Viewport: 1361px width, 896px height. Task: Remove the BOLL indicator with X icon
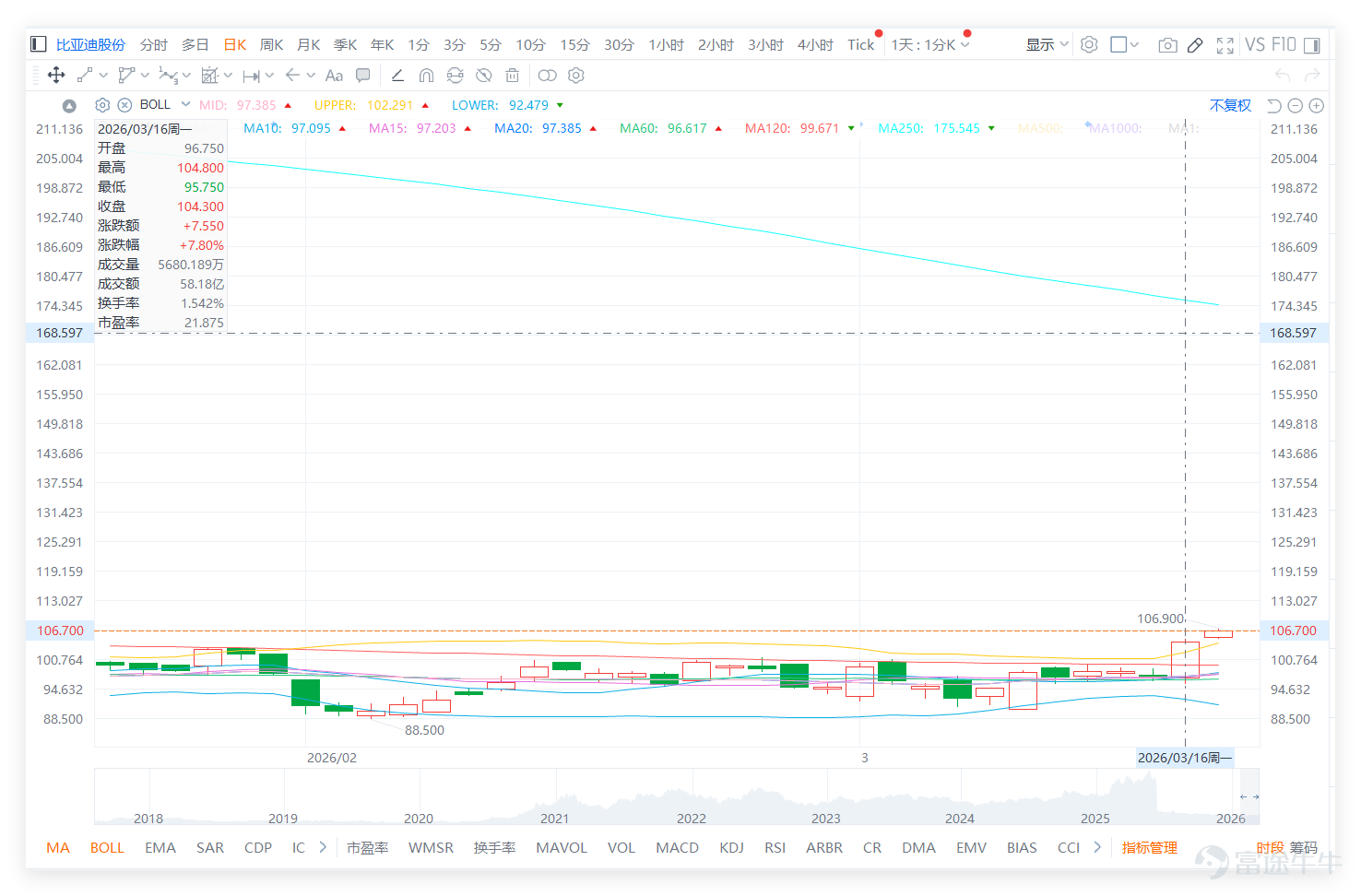pyautogui.click(x=124, y=105)
